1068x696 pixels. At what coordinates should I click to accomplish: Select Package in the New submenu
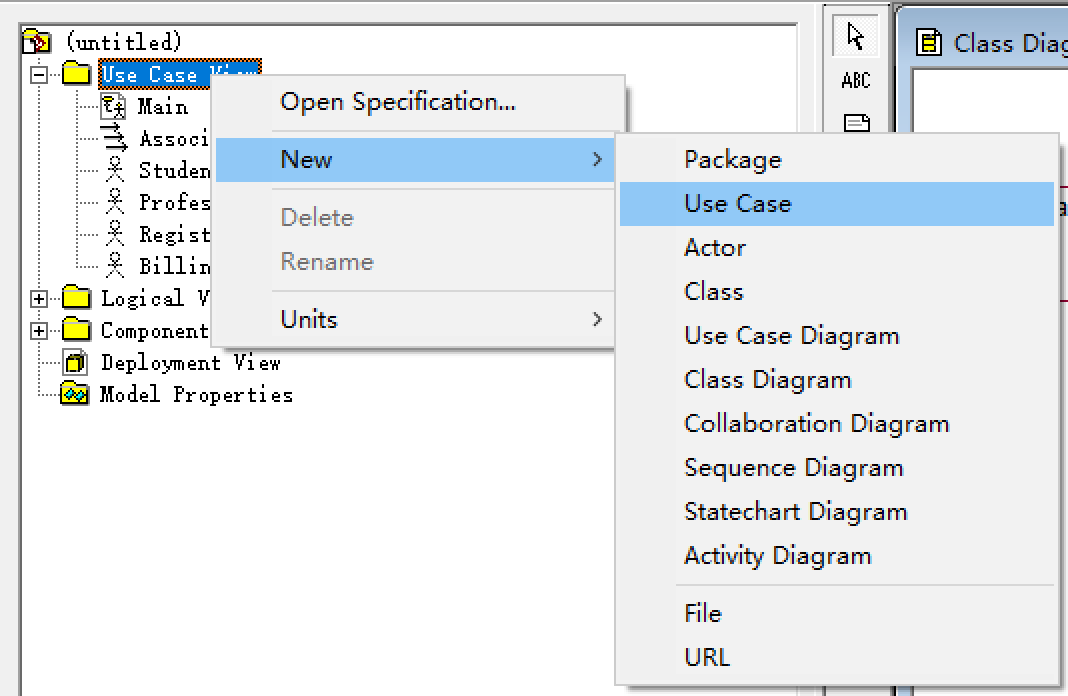pyautogui.click(x=732, y=160)
